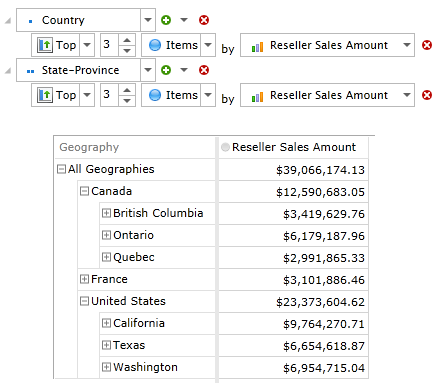Viewport: 447px width, 383px height.
Task: Increase the count under State-Province
Action: pos(127,90)
